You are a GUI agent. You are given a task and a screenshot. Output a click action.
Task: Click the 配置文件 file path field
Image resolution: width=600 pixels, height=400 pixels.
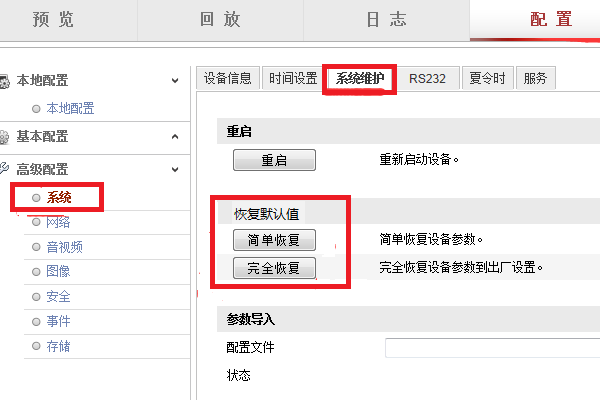pyautogui.click(x=492, y=348)
